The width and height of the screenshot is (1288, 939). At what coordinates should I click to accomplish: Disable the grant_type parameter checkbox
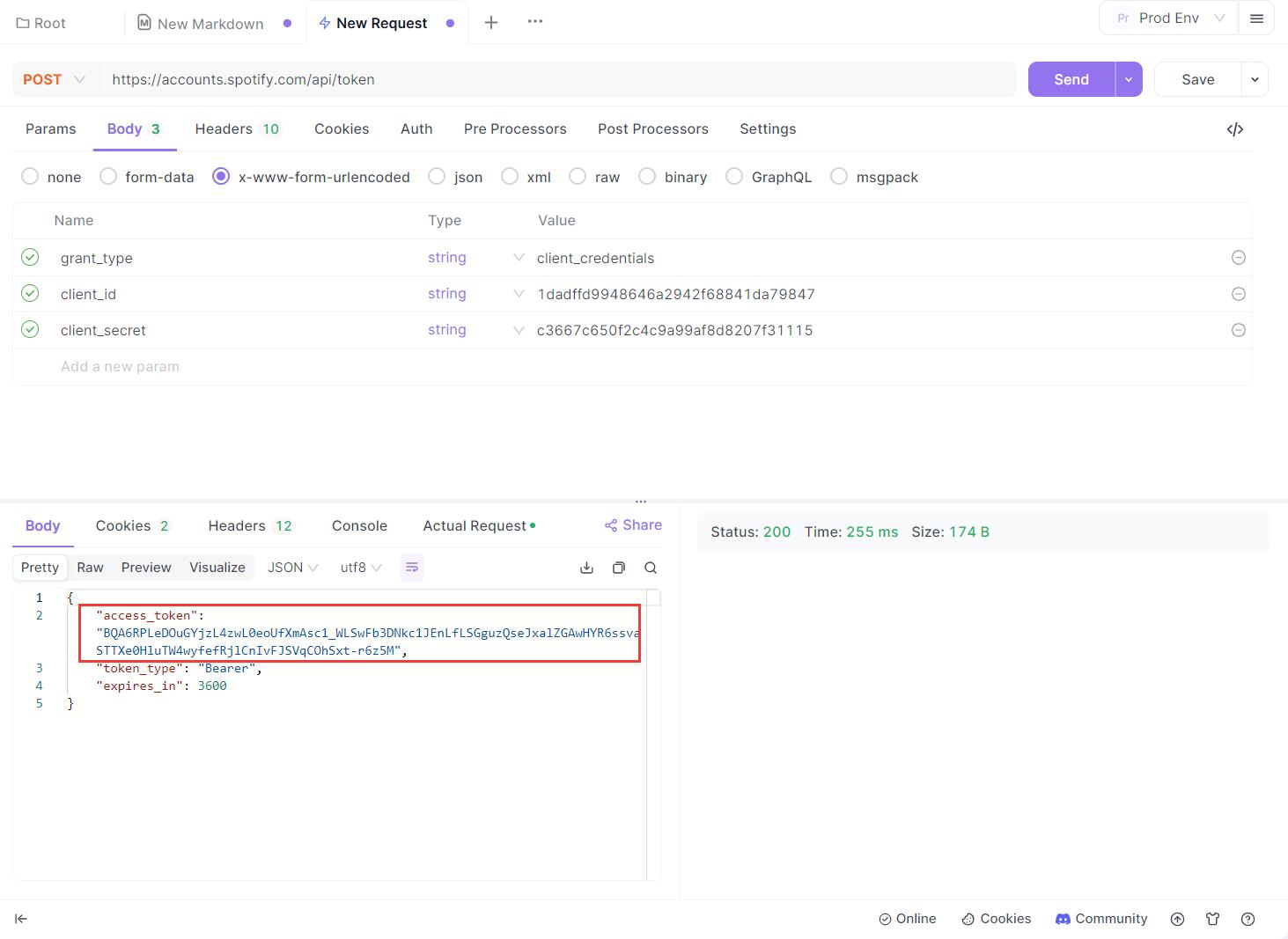click(x=30, y=257)
